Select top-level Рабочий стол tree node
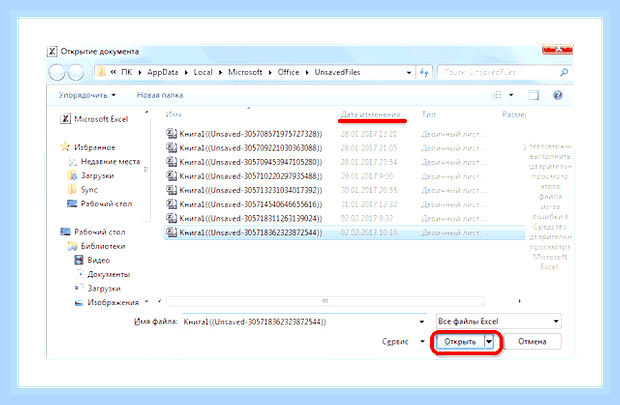 click(93, 232)
